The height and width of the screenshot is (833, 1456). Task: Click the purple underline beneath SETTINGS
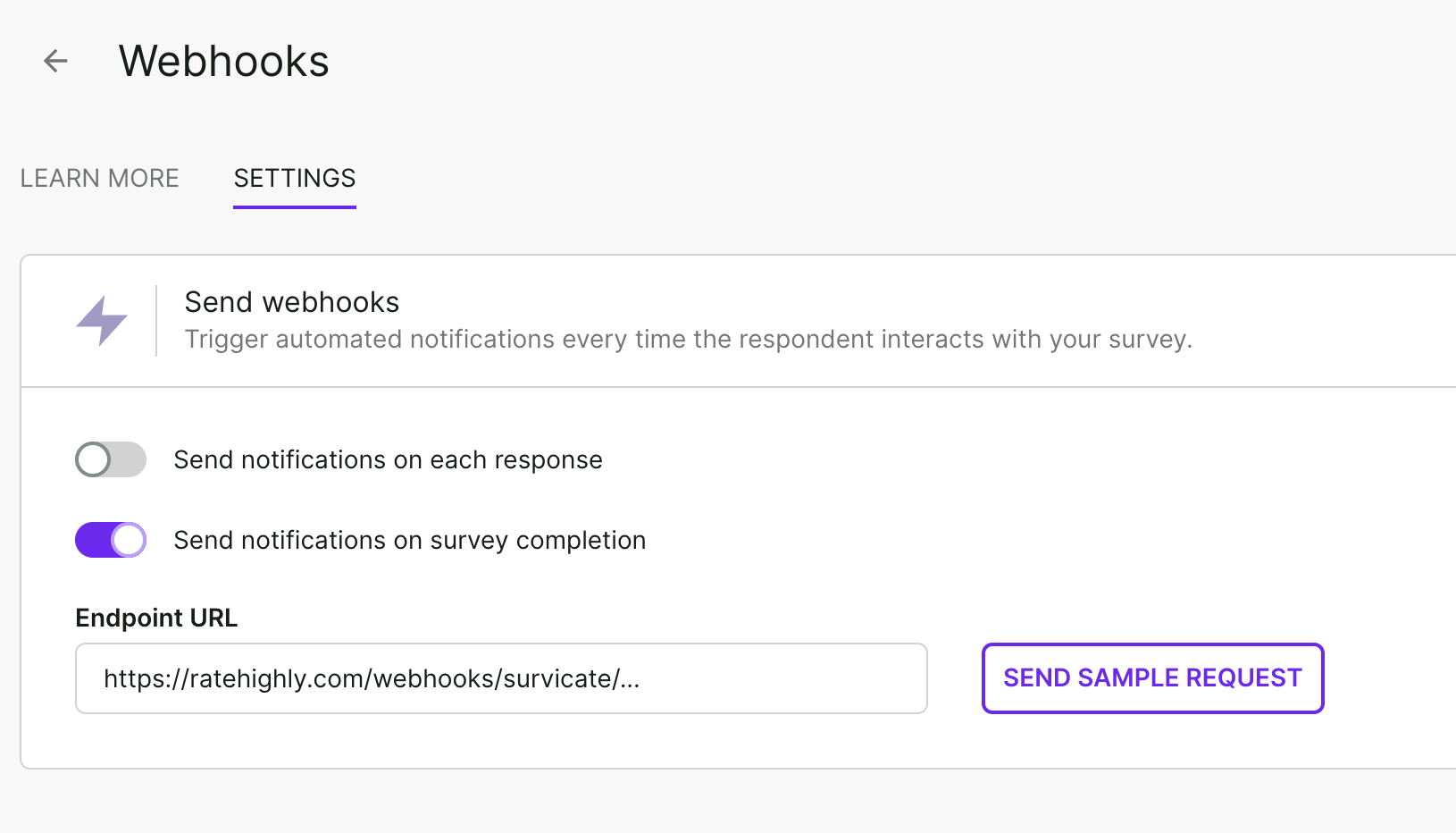pos(295,207)
